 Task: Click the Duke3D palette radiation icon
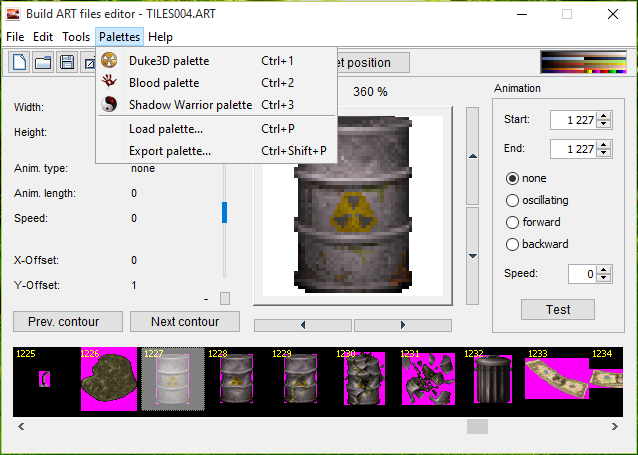pos(109,60)
